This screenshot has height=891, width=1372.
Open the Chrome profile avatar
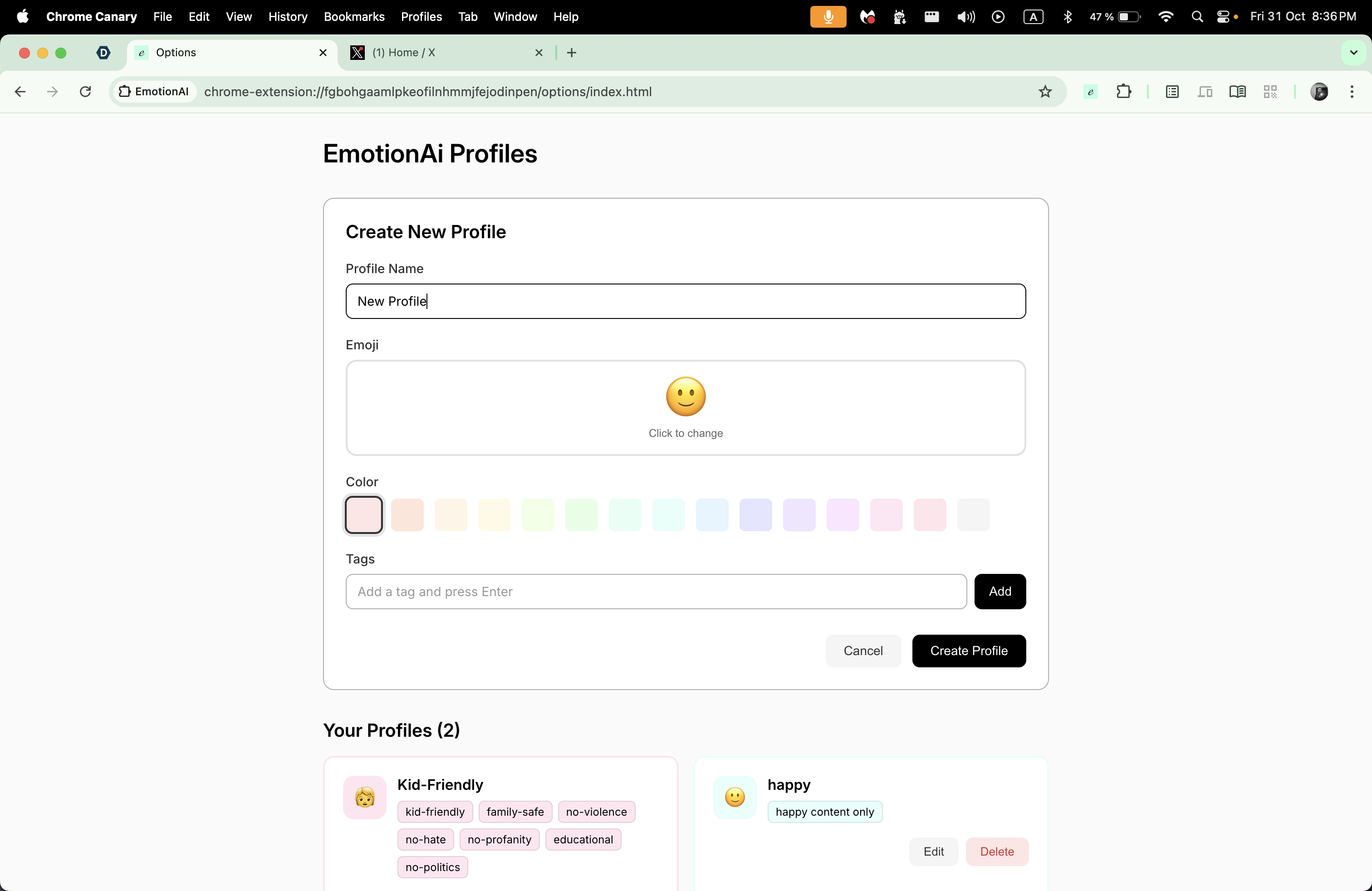click(1319, 92)
